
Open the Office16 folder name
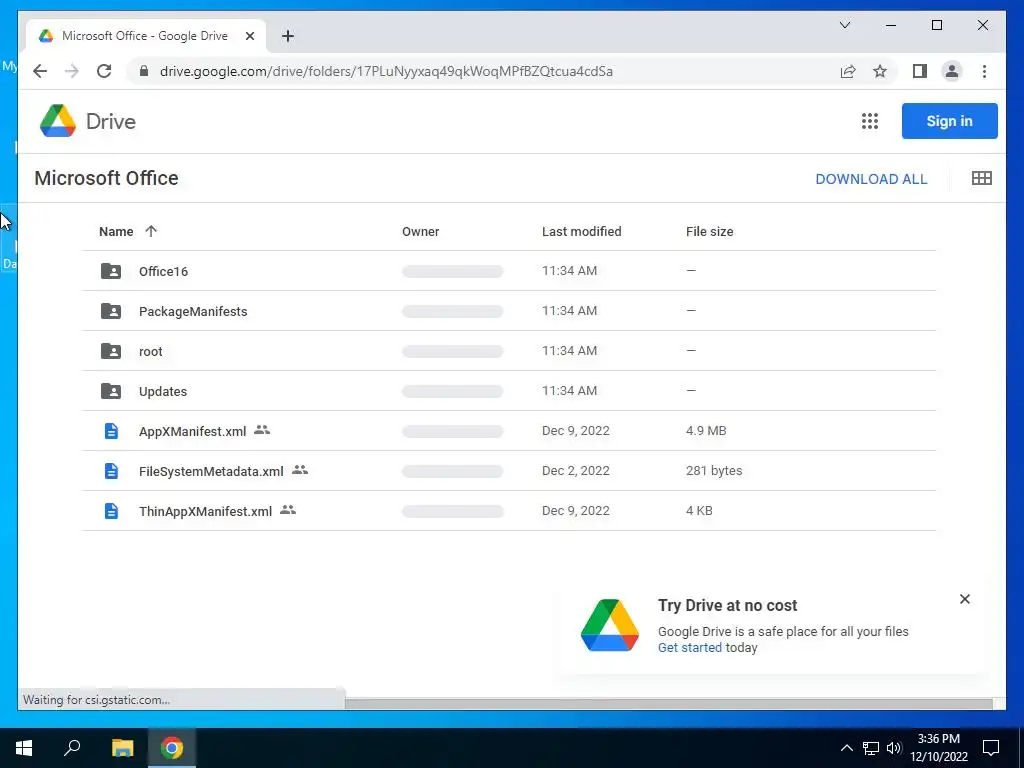(x=163, y=272)
